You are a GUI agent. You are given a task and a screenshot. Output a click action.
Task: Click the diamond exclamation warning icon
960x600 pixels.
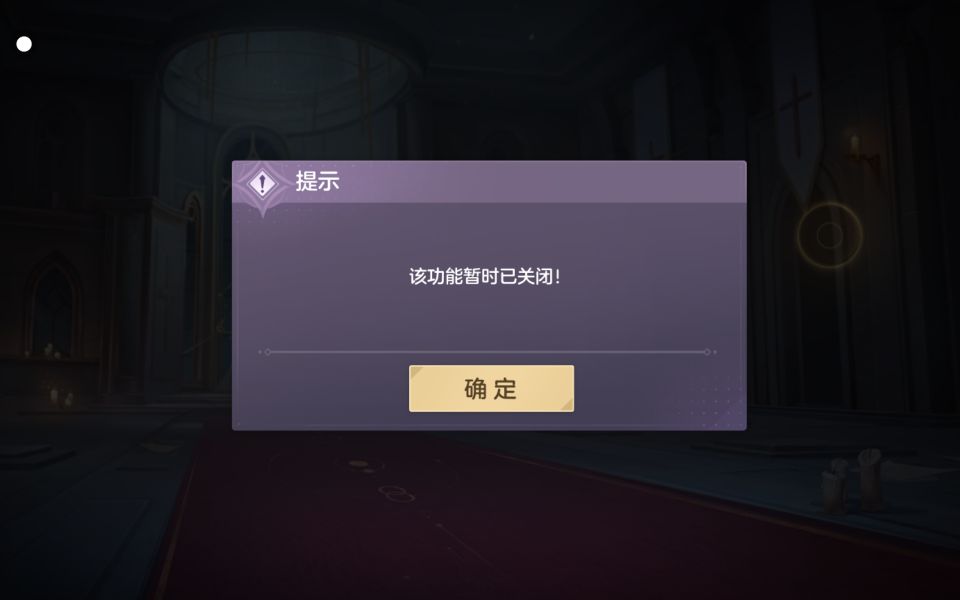(x=263, y=183)
